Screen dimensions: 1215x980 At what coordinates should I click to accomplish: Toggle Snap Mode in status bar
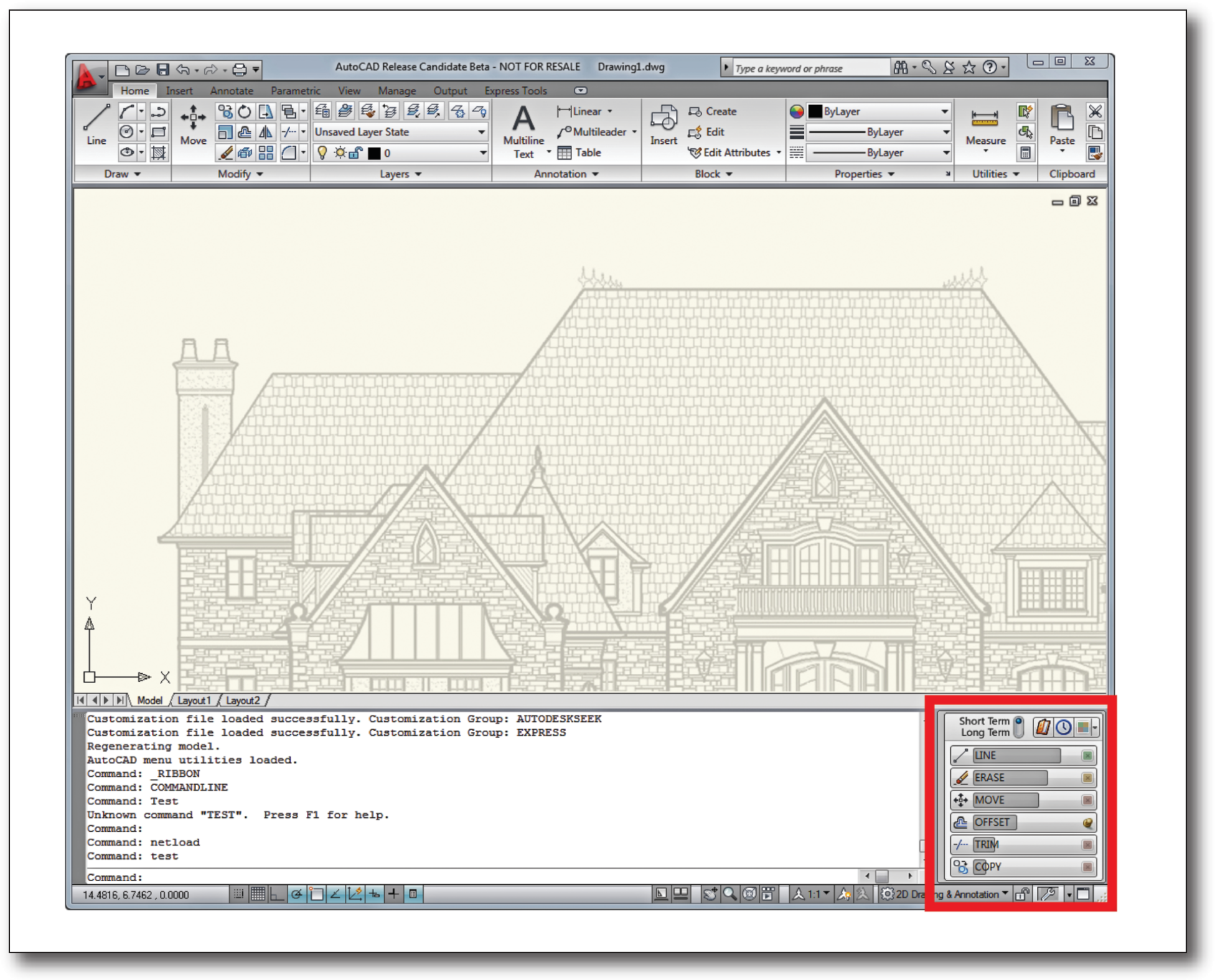(238, 894)
